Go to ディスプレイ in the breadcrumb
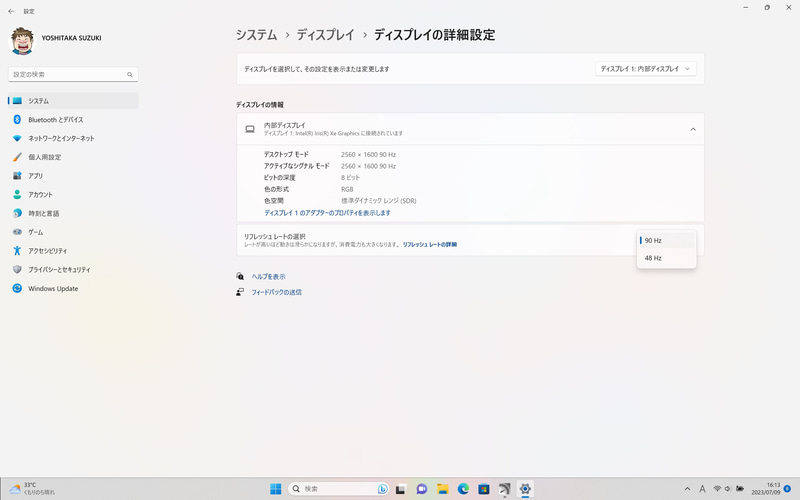Viewport: 800px width, 500px height. coord(325,35)
